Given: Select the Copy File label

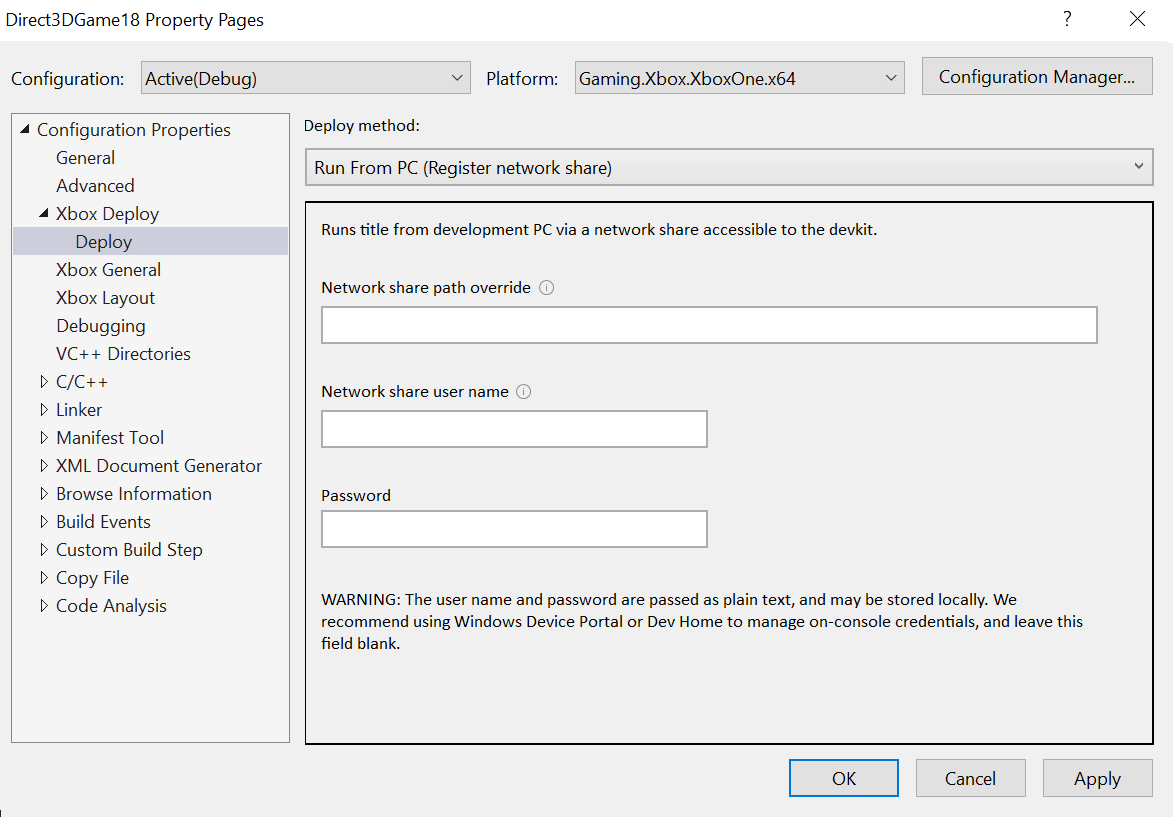Looking at the screenshot, I should click(92, 578).
